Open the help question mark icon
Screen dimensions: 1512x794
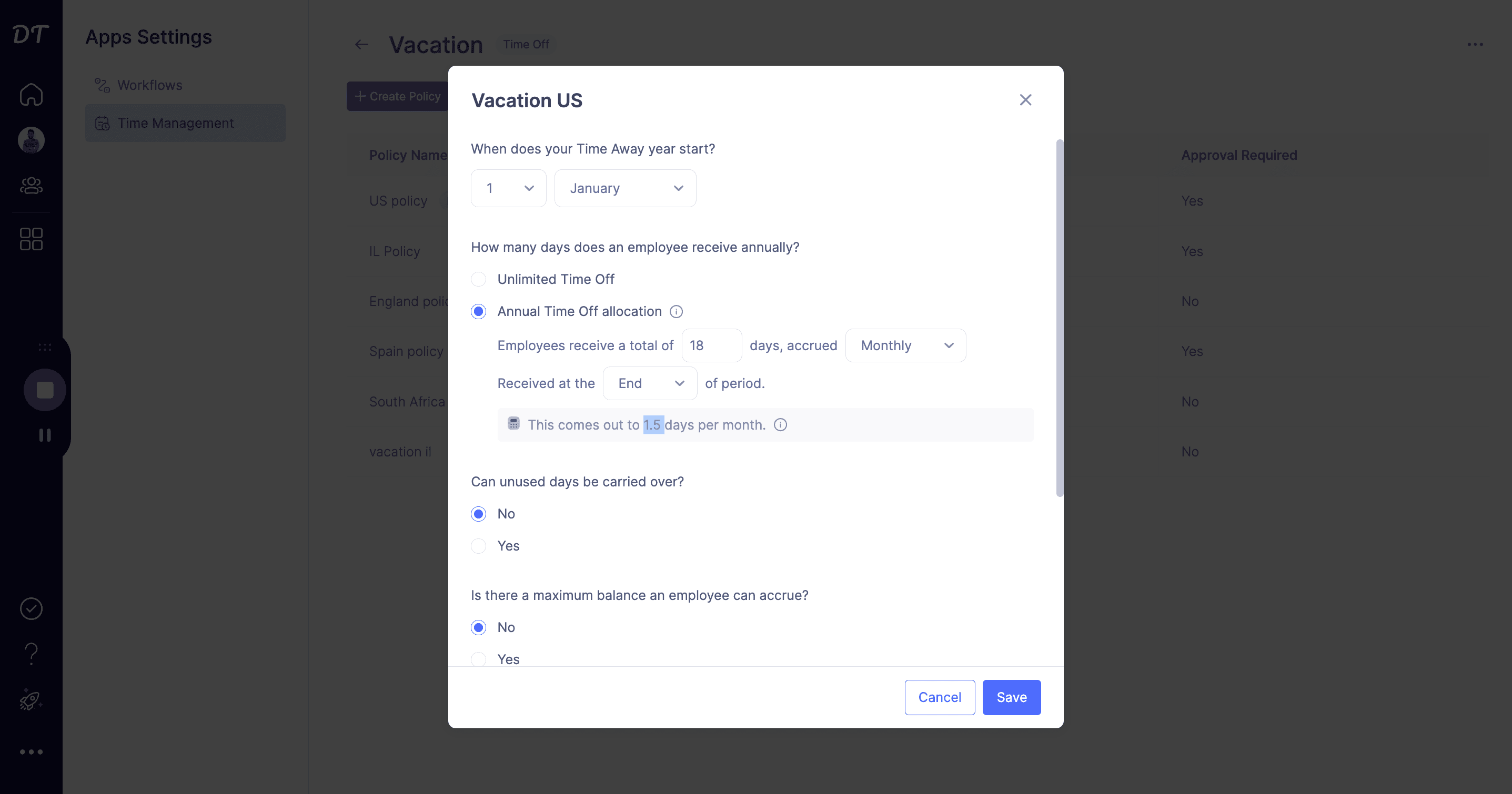(x=31, y=654)
